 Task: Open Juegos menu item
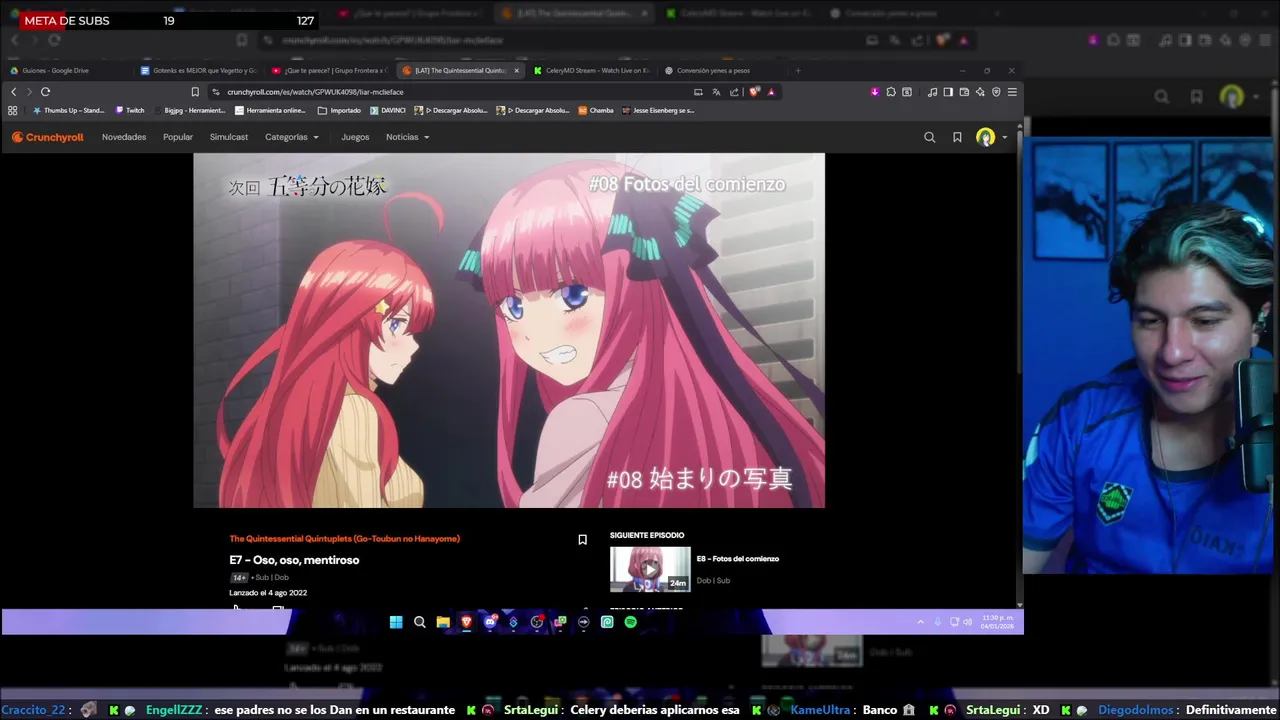[355, 137]
